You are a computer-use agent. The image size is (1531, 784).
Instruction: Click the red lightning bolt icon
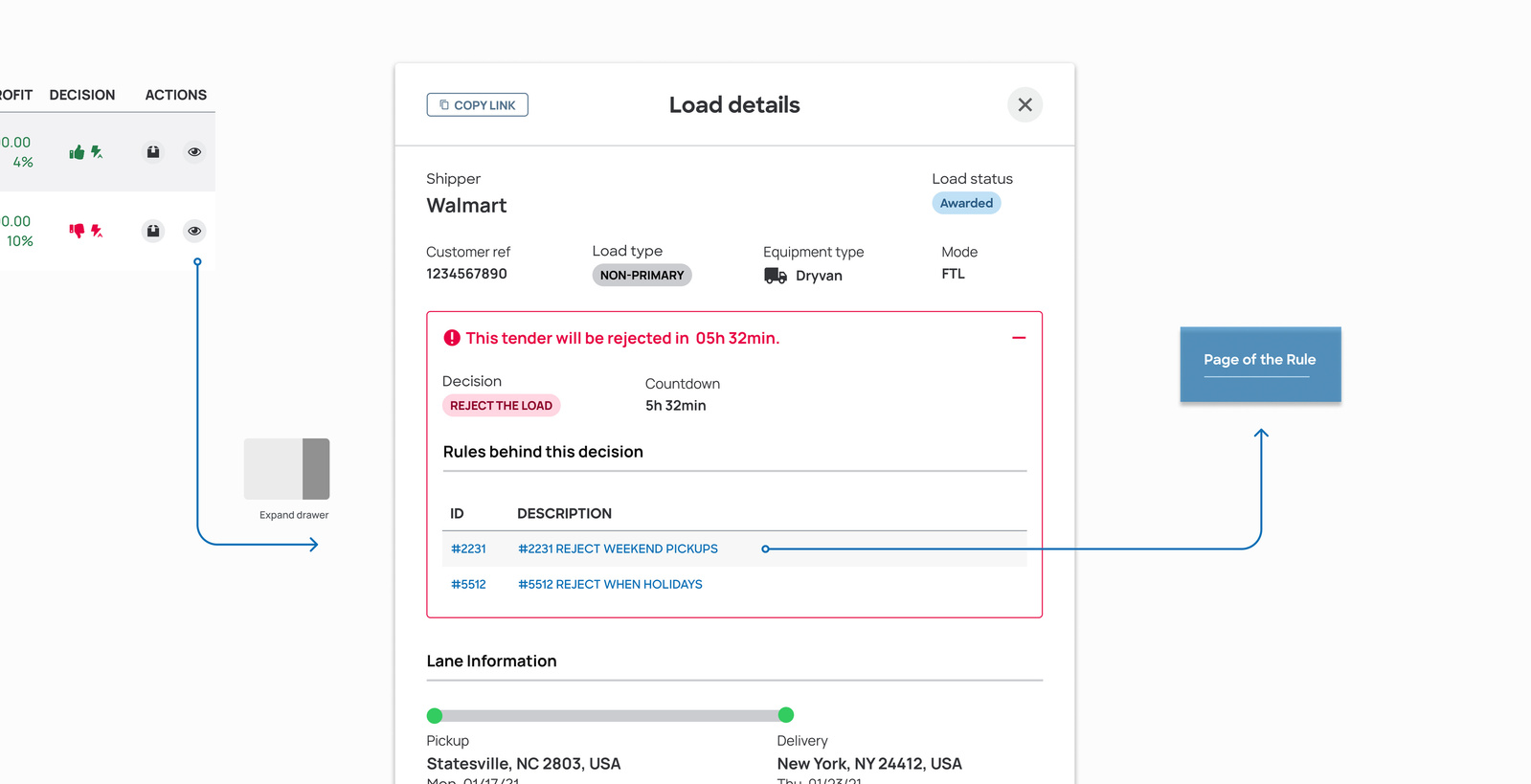[x=97, y=231]
